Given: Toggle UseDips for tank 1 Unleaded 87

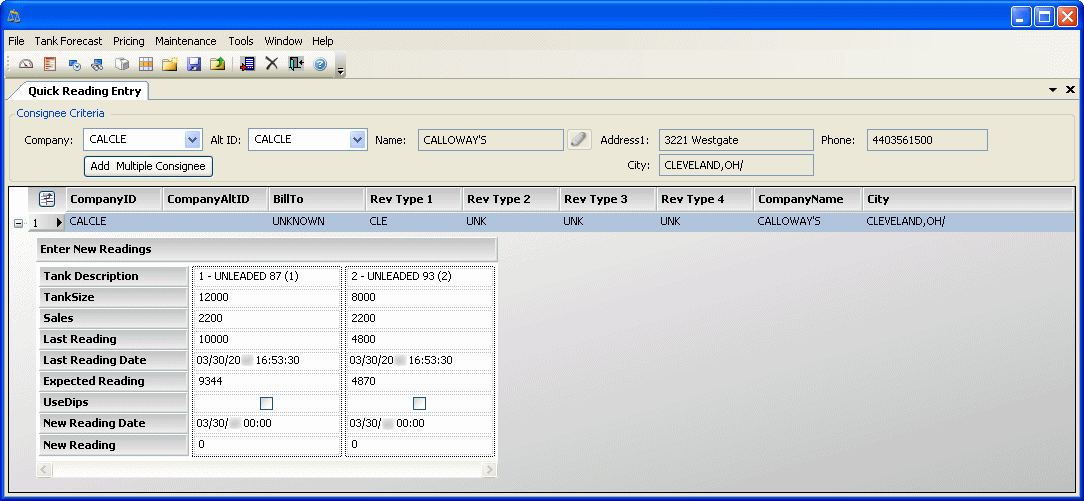Looking at the screenshot, I should (x=266, y=403).
